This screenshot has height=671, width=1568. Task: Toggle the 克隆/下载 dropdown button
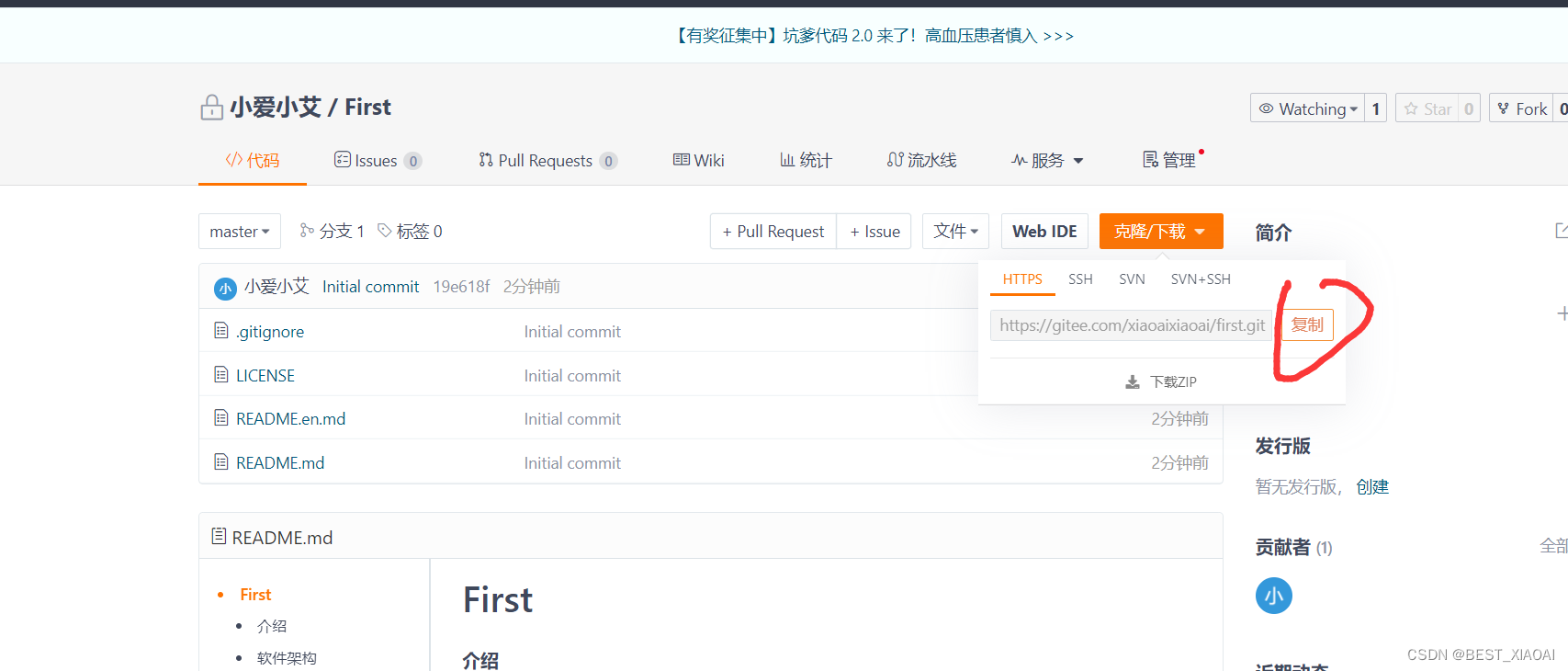[x=1161, y=232]
